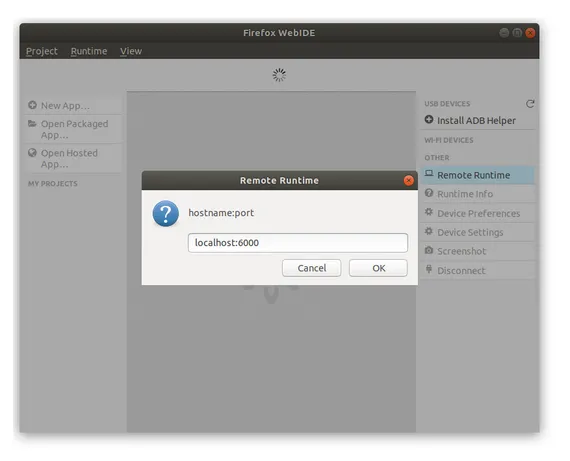Screen dimensions: 570x461
Task: Click the Install ADB Helper plus icon
Action: tap(429, 119)
